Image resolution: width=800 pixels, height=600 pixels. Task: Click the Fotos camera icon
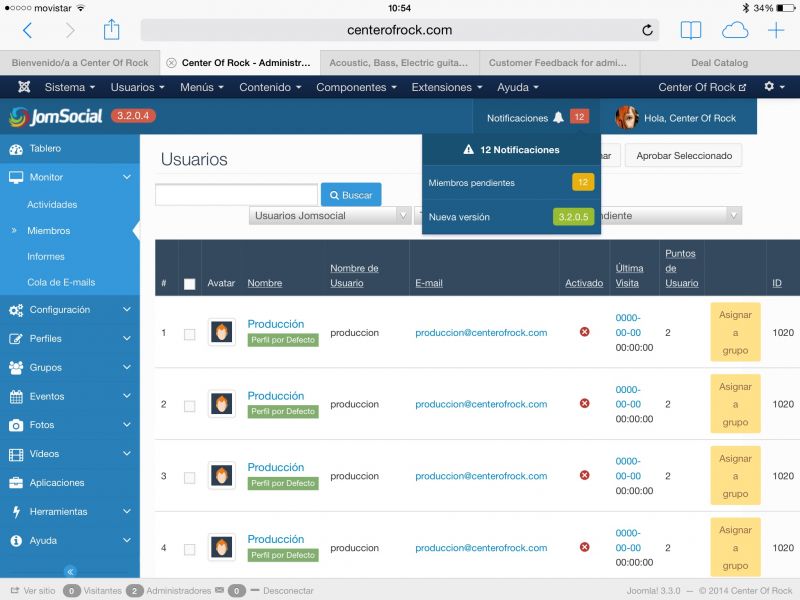(16, 425)
